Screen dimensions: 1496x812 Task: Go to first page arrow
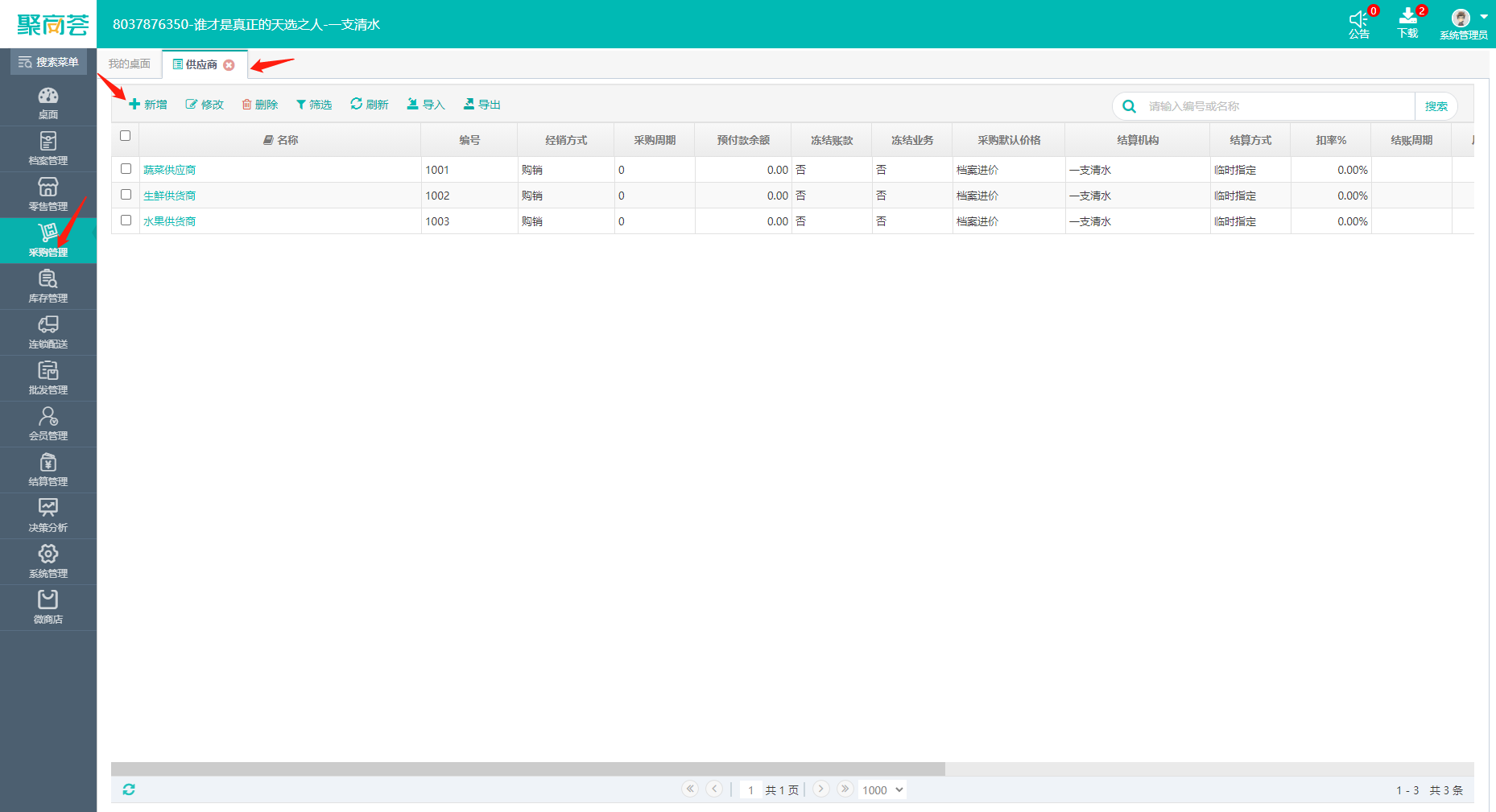[x=690, y=789]
